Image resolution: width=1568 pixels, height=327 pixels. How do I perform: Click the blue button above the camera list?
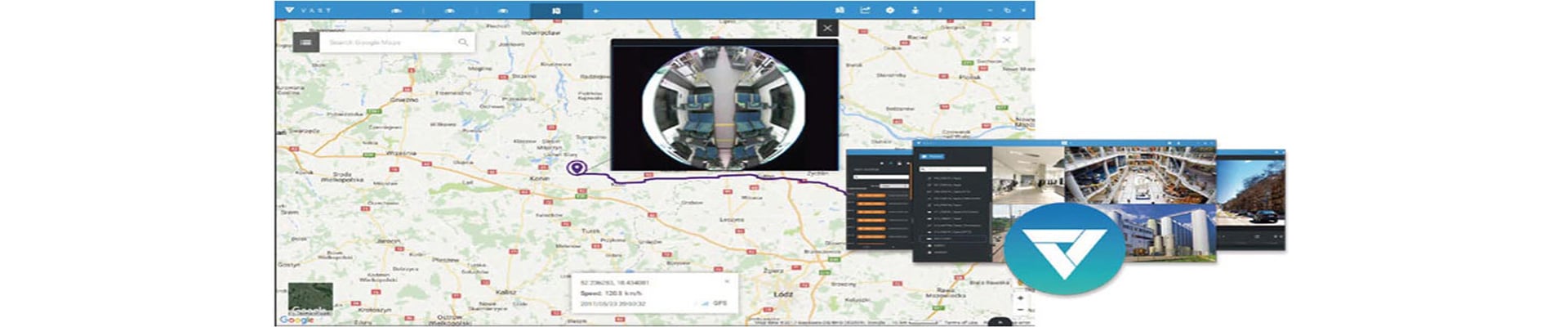933,156
